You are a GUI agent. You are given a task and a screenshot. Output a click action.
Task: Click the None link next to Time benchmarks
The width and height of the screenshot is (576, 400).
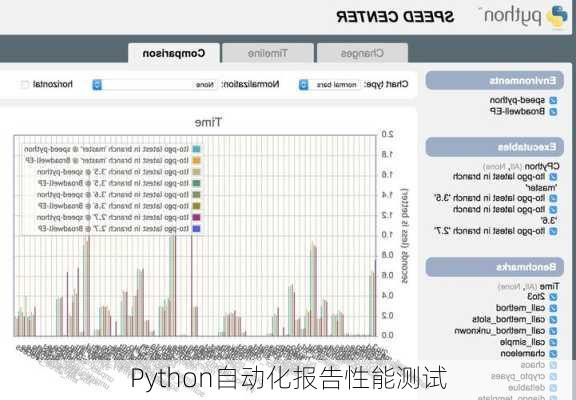[511, 287]
